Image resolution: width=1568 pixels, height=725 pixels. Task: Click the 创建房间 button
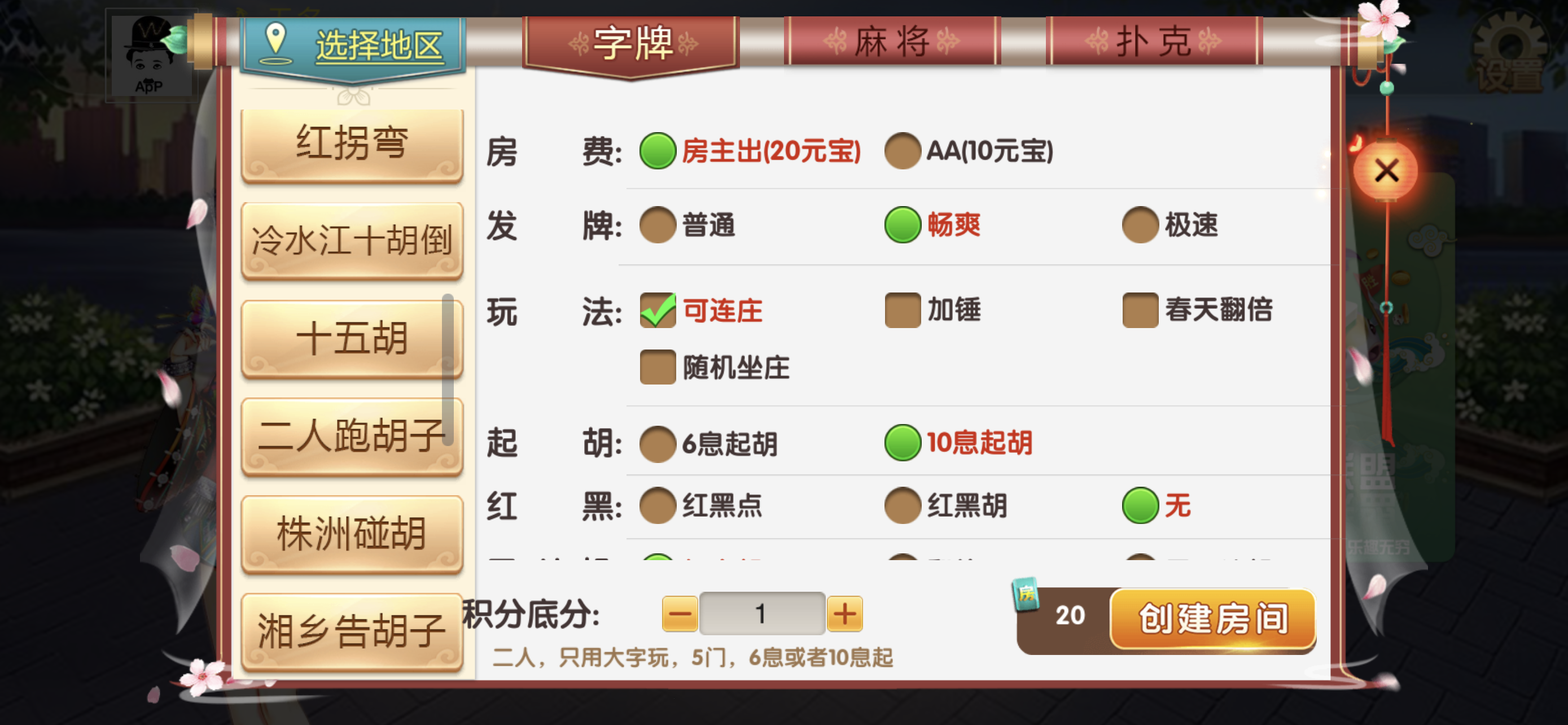tap(1212, 619)
